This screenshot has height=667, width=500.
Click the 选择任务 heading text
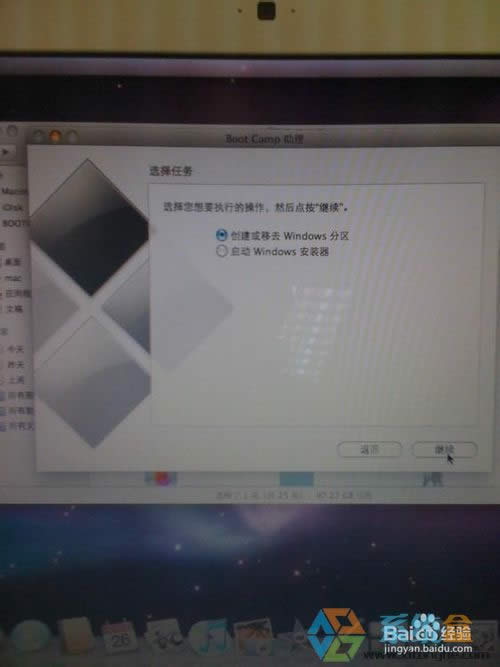coord(171,171)
